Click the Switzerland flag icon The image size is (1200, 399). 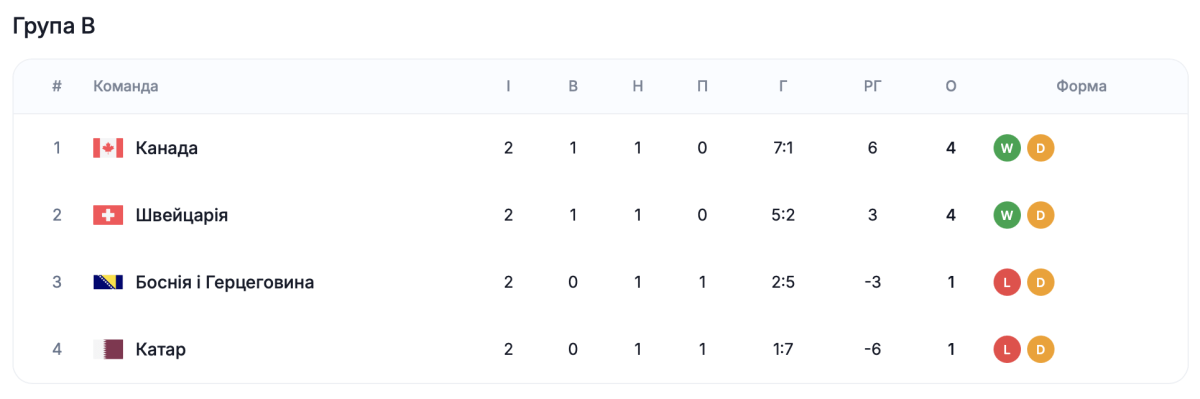pyautogui.click(x=108, y=215)
